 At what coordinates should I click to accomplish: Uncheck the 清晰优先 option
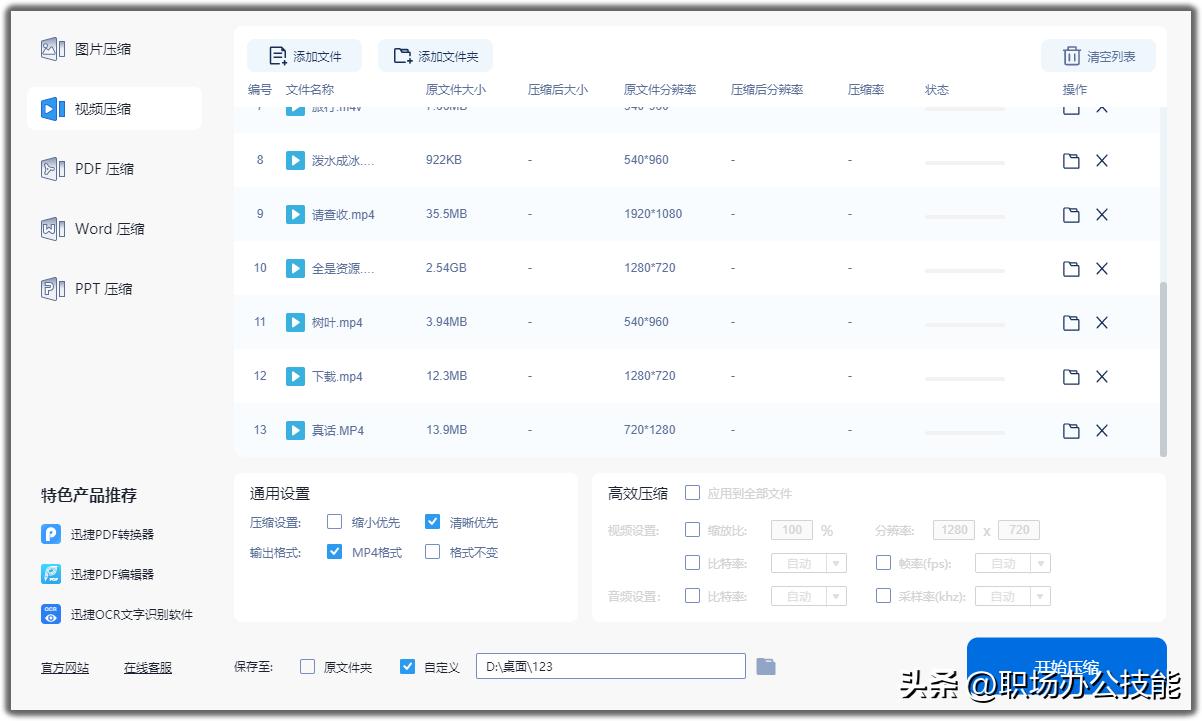click(433, 522)
